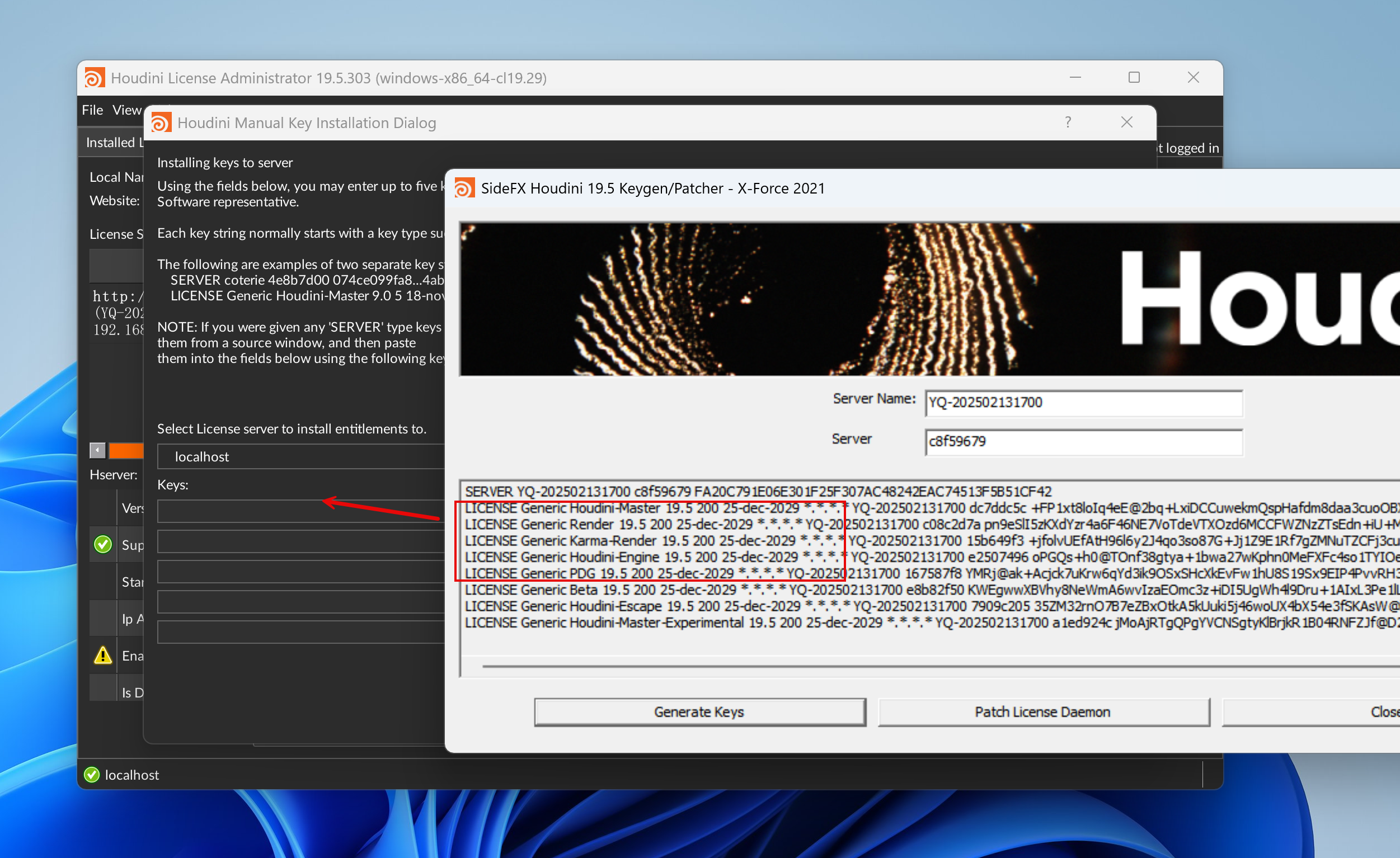Open the View menu
This screenshot has height=858, width=1400.
126,110
